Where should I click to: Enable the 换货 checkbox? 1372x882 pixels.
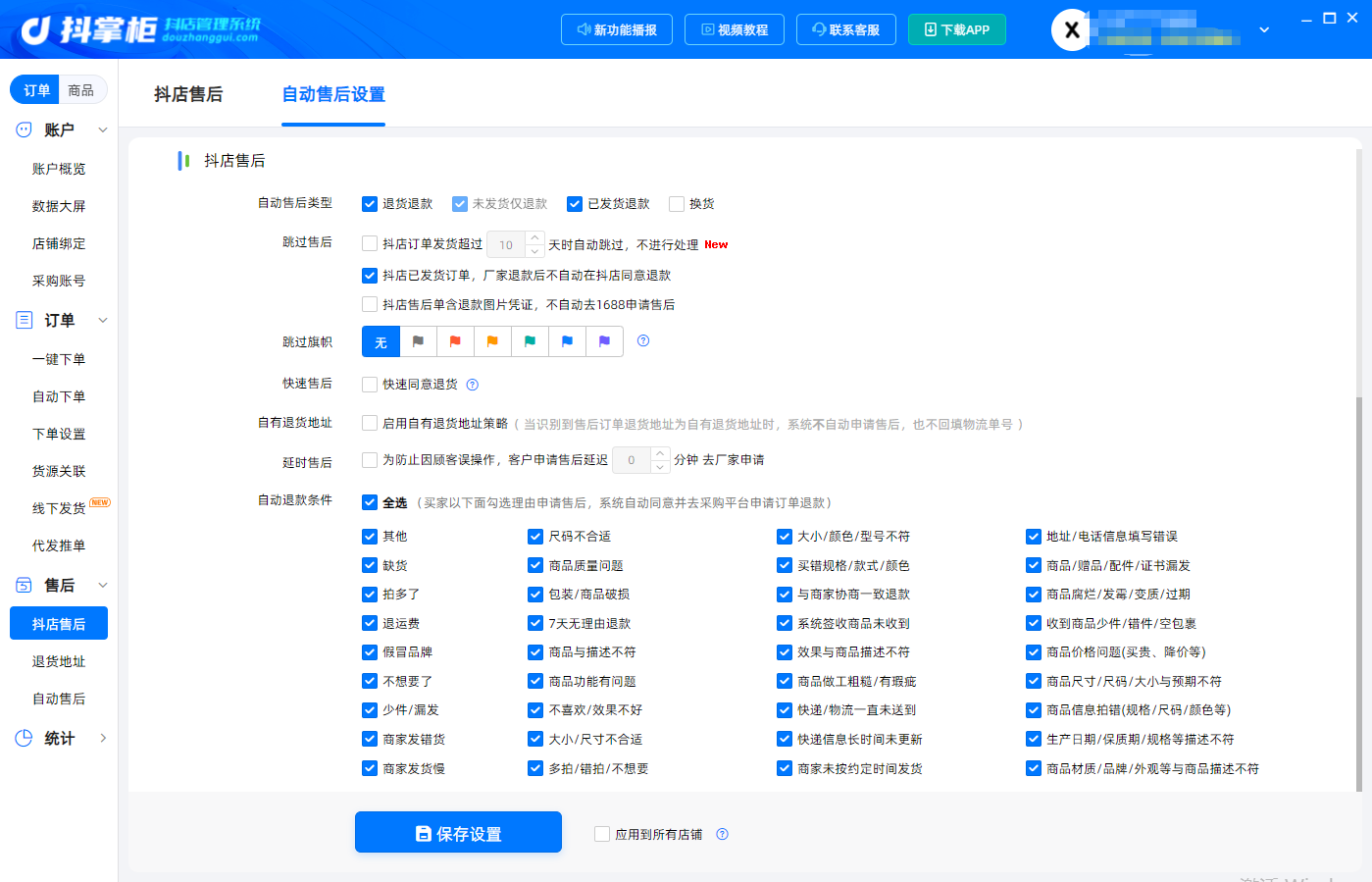pyautogui.click(x=677, y=204)
